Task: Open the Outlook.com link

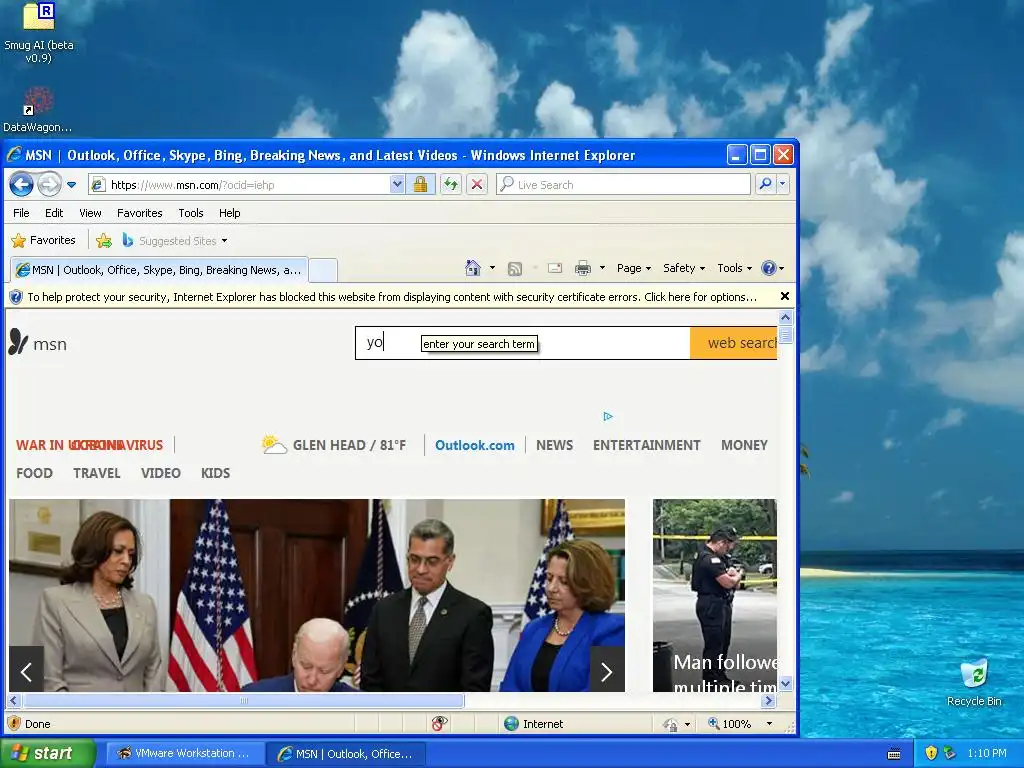Action: pos(475,445)
